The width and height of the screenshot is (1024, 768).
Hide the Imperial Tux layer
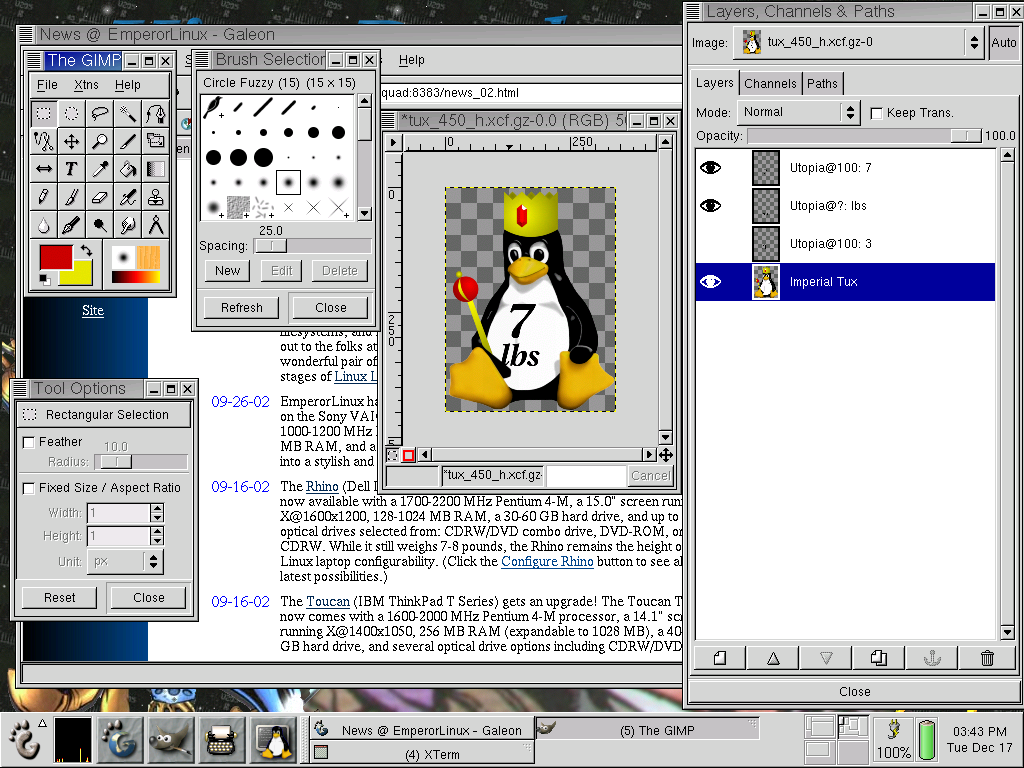click(711, 281)
